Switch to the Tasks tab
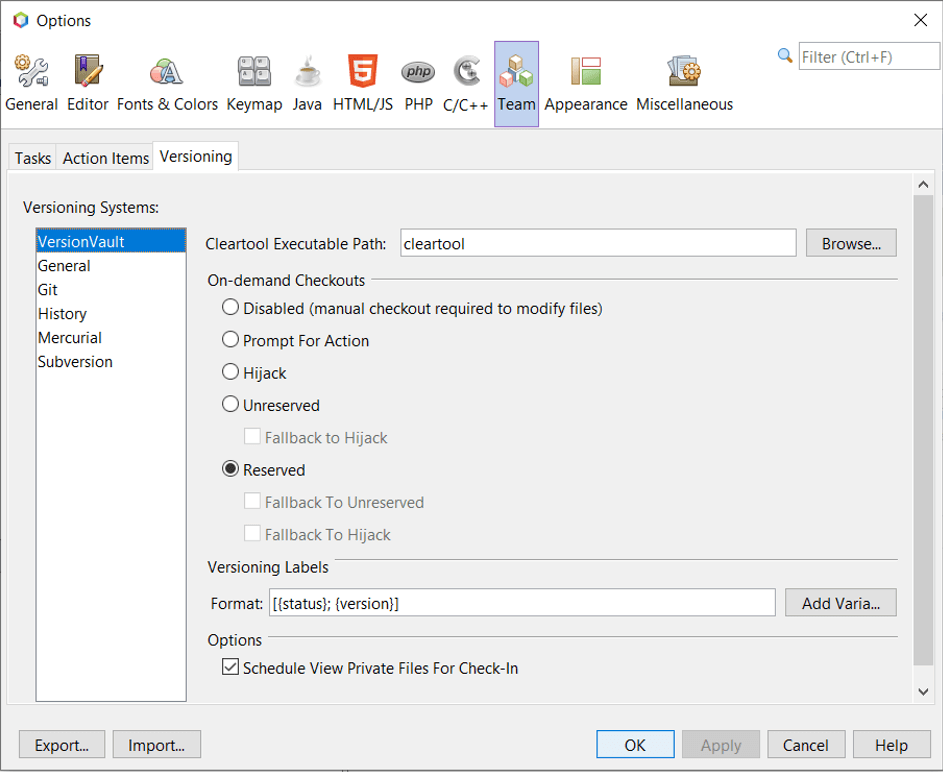The height and width of the screenshot is (772, 943). tap(32, 158)
